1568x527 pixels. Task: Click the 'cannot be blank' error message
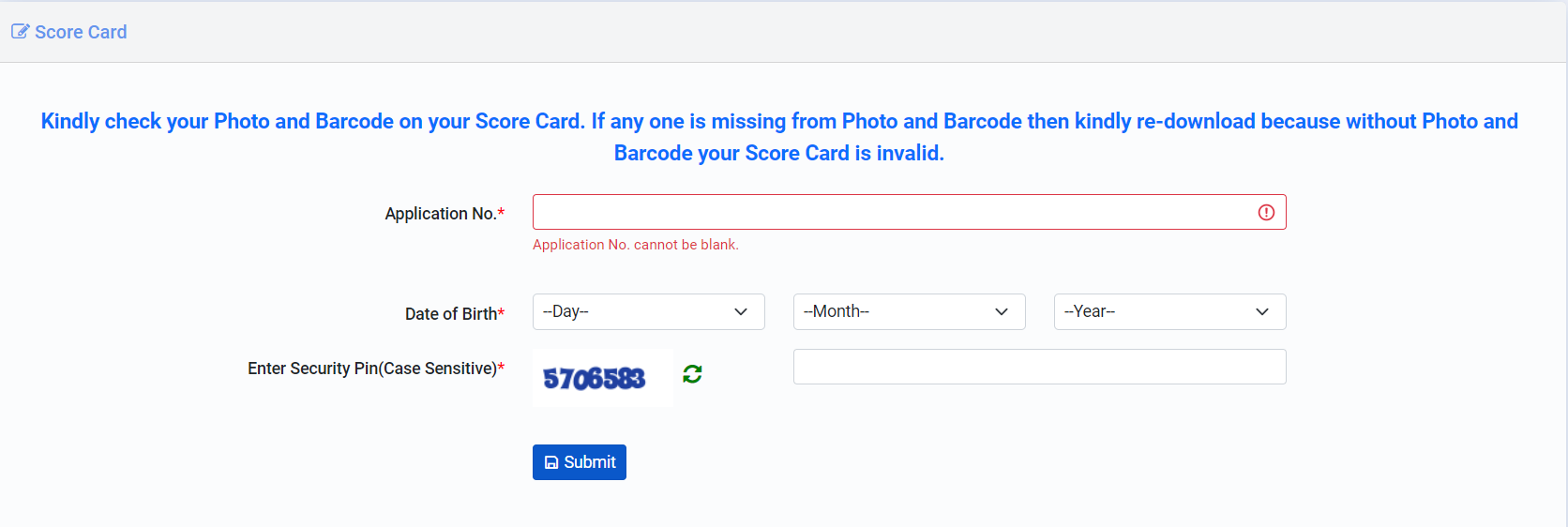pyautogui.click(x=636, y=245)
